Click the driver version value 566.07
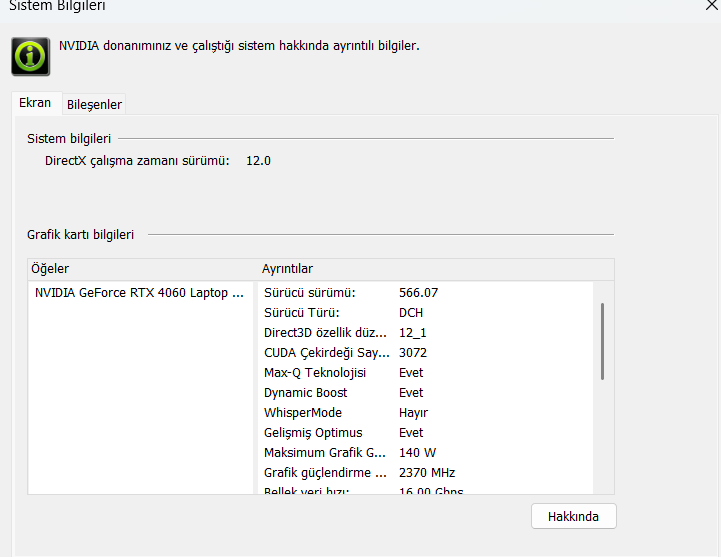The image size is (721, 557). 418,293
